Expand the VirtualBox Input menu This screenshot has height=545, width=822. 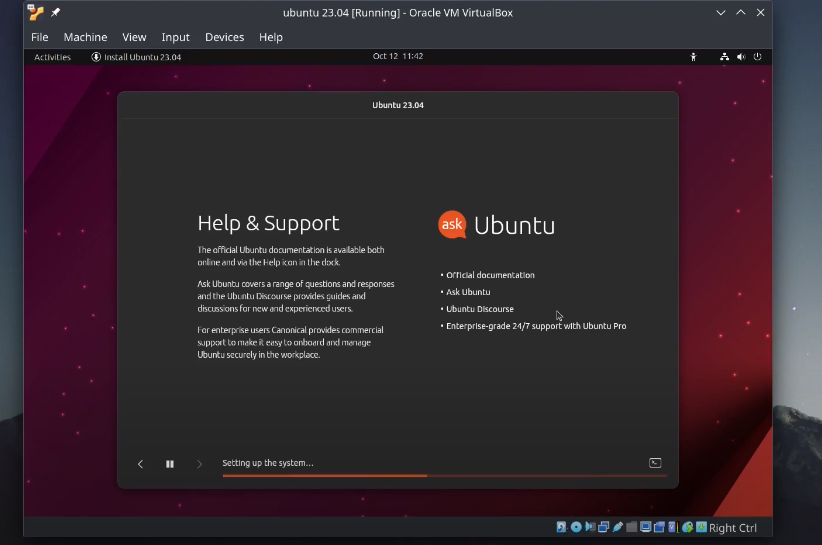click(x=175, y=37)
